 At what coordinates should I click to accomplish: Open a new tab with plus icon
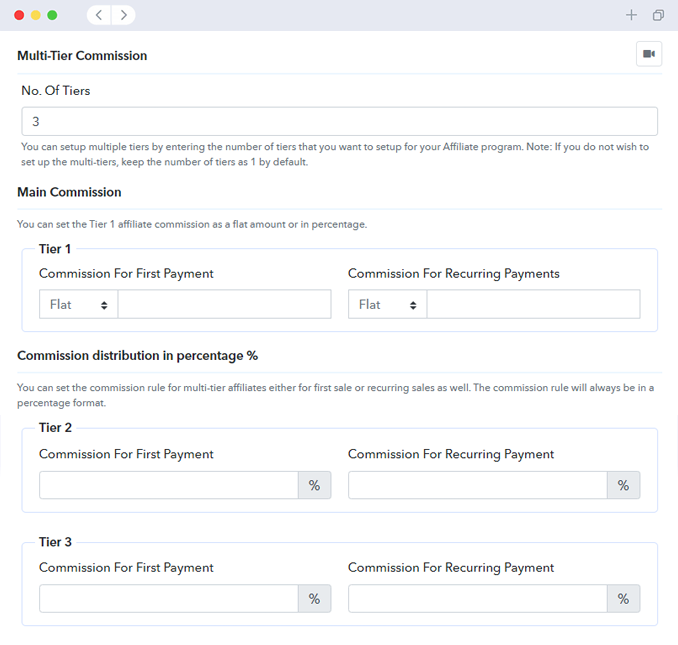point(631,15)
